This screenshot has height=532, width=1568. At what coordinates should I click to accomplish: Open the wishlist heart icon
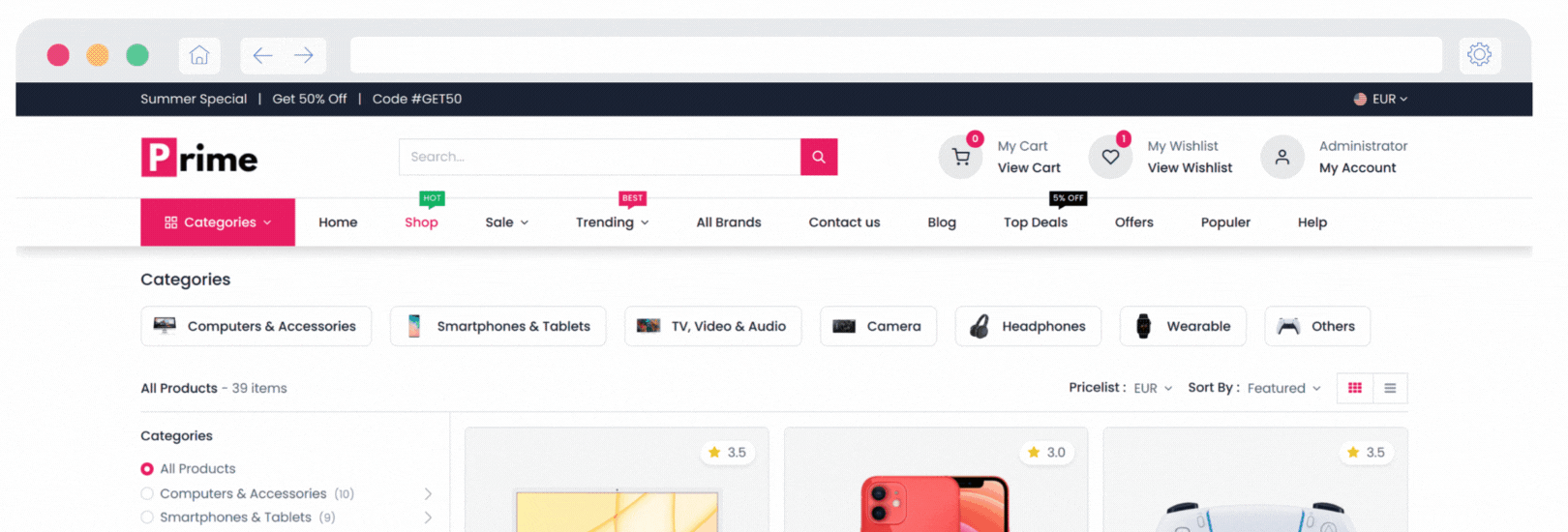click(1110, 157)
